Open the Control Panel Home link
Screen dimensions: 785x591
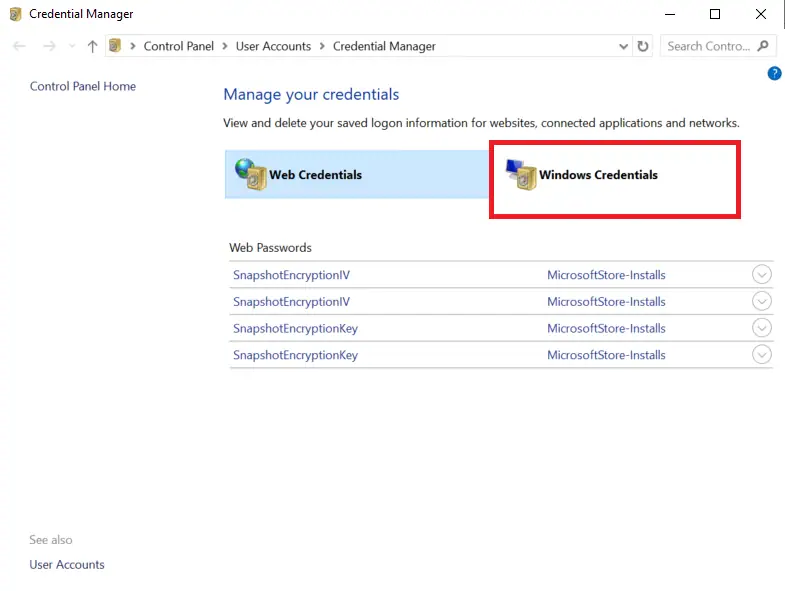[83, 86]
